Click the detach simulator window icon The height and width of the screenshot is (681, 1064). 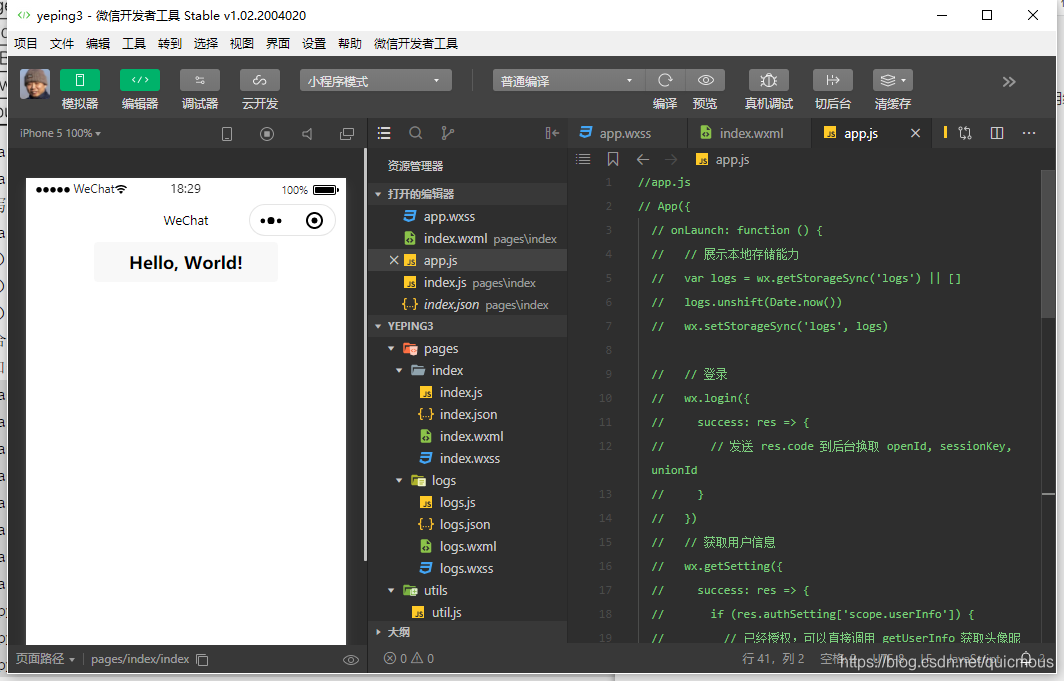pos(347,134)
